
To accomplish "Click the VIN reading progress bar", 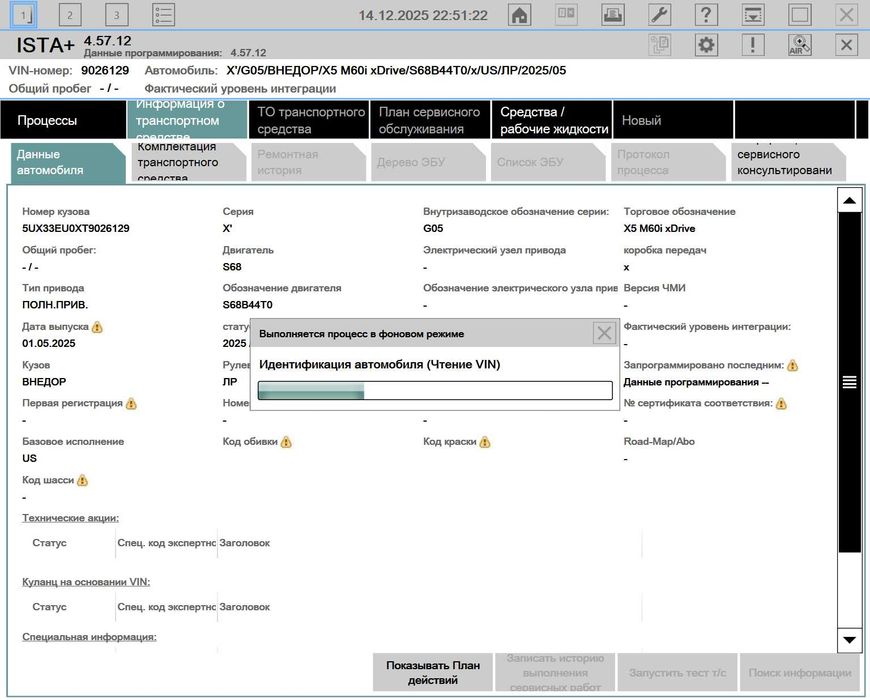I will pyautogui.click(x=435, y=390).
